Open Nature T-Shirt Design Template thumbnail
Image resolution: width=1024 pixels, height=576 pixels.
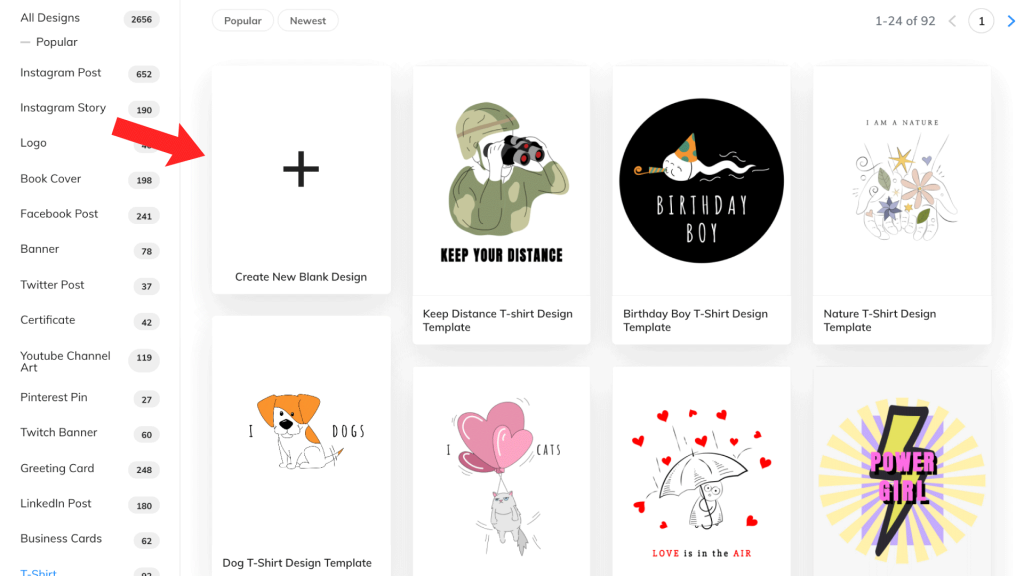(902, 181)
